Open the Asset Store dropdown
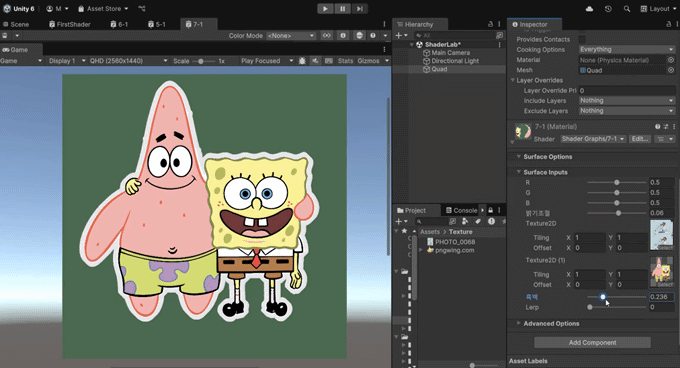The width and height of the screenshot is (680, 368). point(103,9)
